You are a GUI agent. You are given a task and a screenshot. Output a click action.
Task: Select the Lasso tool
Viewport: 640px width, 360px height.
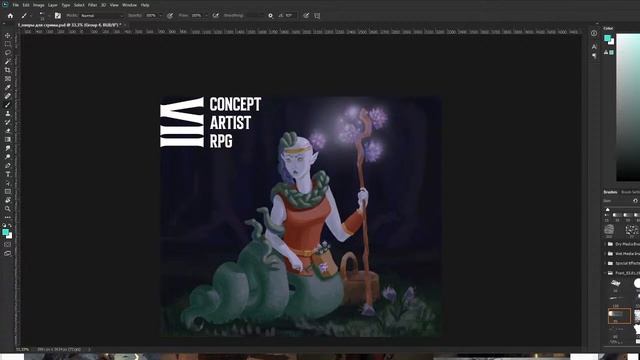[x=7, y=53]
